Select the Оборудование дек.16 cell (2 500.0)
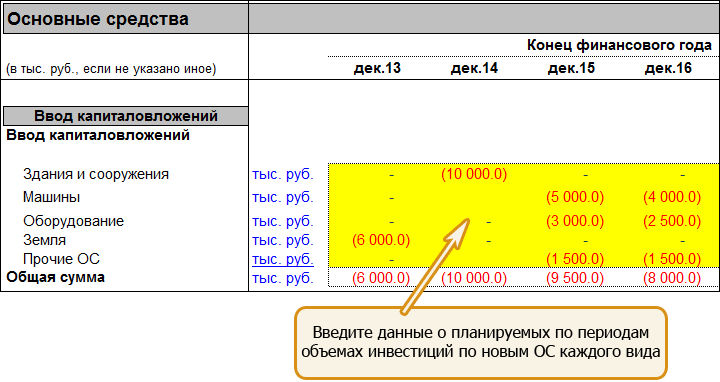 pyautogui.click(x=672, y=221)
